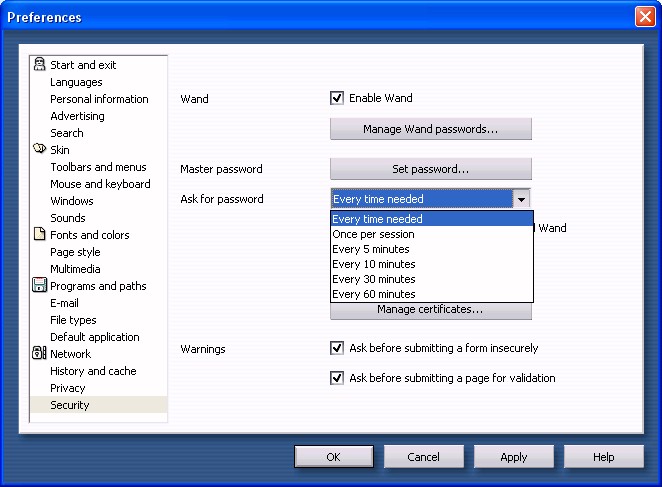Image resolution: width=662 pixels, height=487 pixels.
Task: Click the Programs and paths disk icon
Action: pyautogui.click(x=39, y=286)
